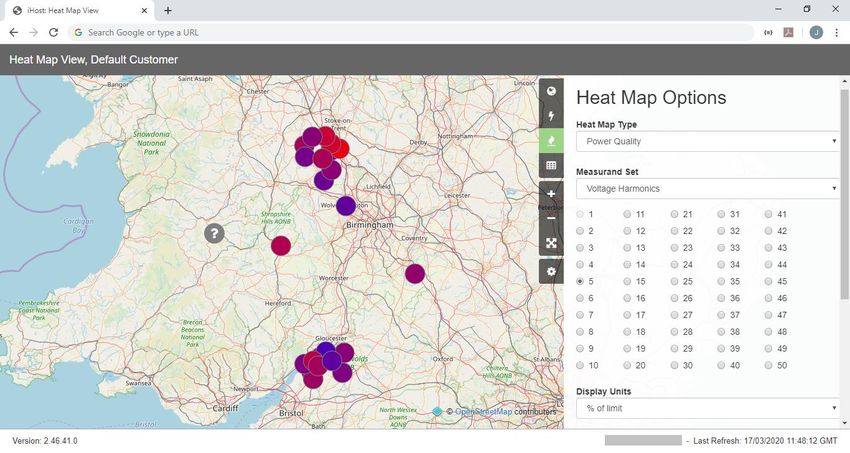The height and width of the screenshot is (453, 850).
Task: Select the green flame heat map icon
Action: 551,141
